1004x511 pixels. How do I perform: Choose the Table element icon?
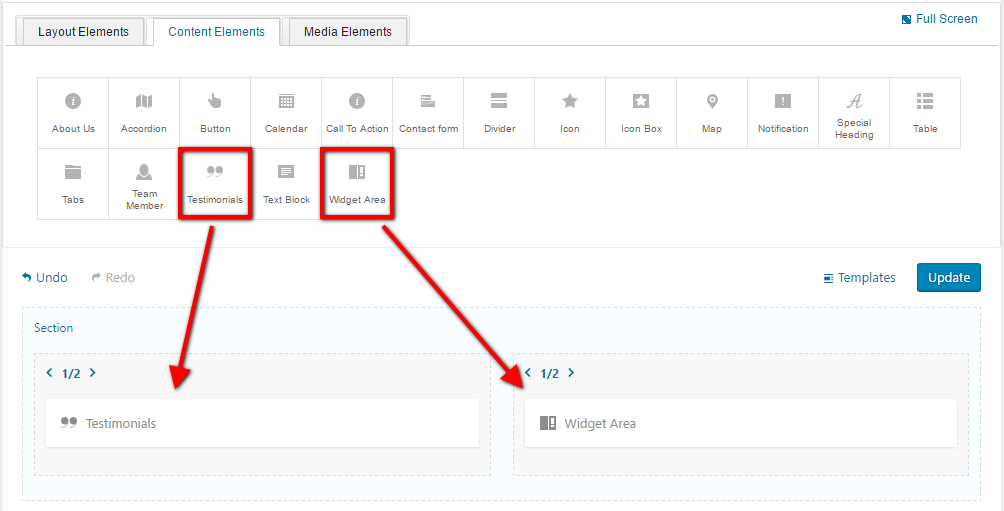[x=925, y=112]
